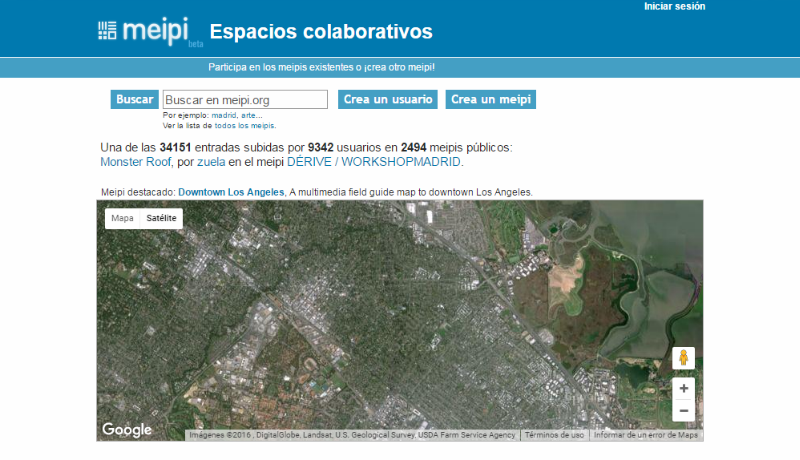Click the Crea un meipi button
The width and height of the screenshot is (800, 460).
coord(491,100)
